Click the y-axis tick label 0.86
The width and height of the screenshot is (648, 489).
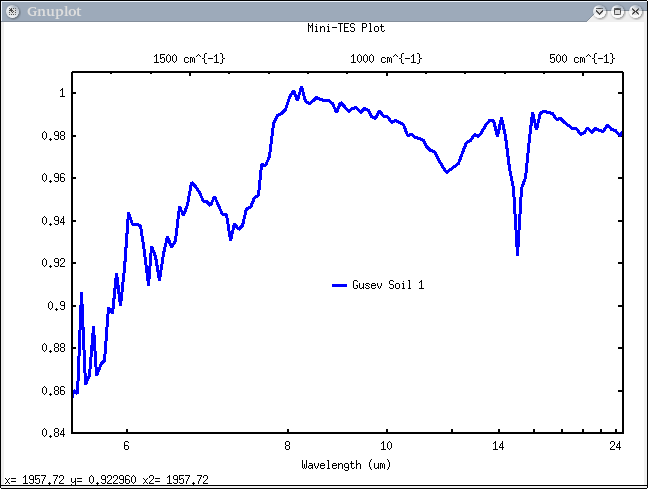pyautogui.click(x=54, y=391)
